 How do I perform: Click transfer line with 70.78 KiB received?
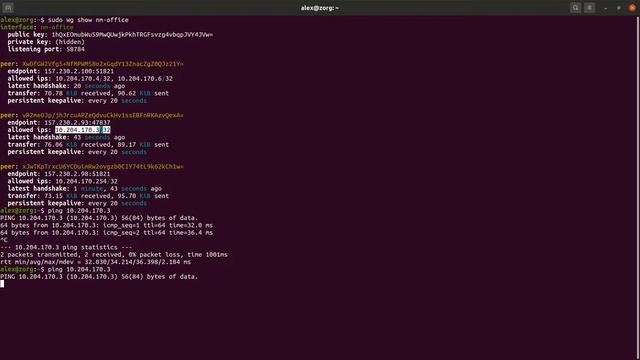(88, 93)
